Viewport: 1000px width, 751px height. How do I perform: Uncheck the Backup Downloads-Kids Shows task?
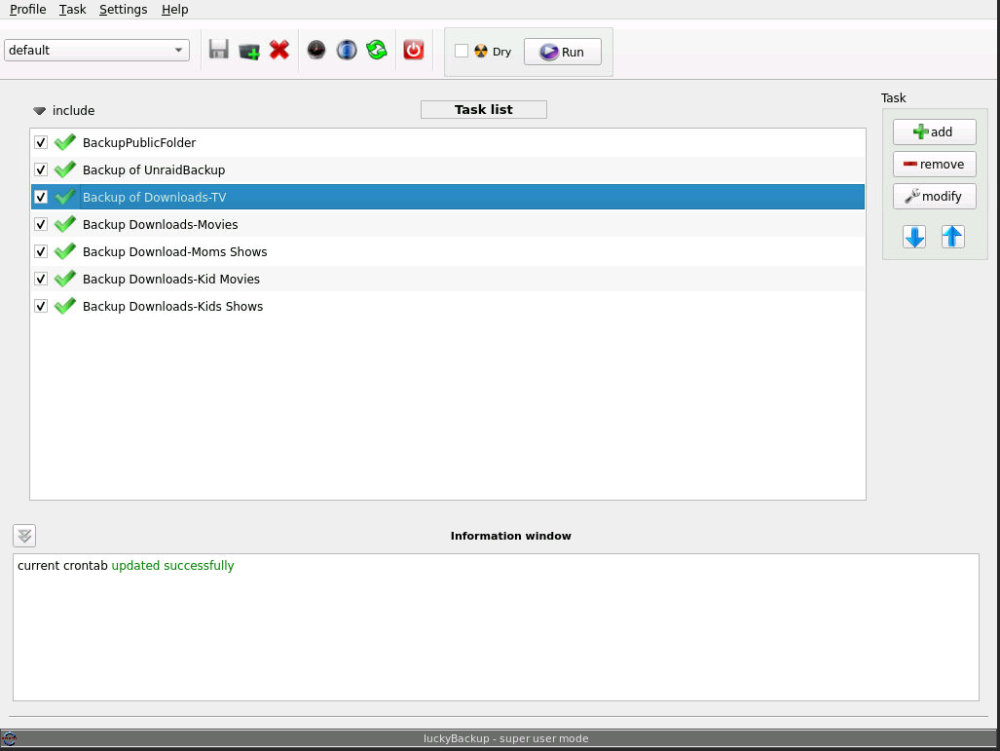pyautogui.click(x=41, y=307)
